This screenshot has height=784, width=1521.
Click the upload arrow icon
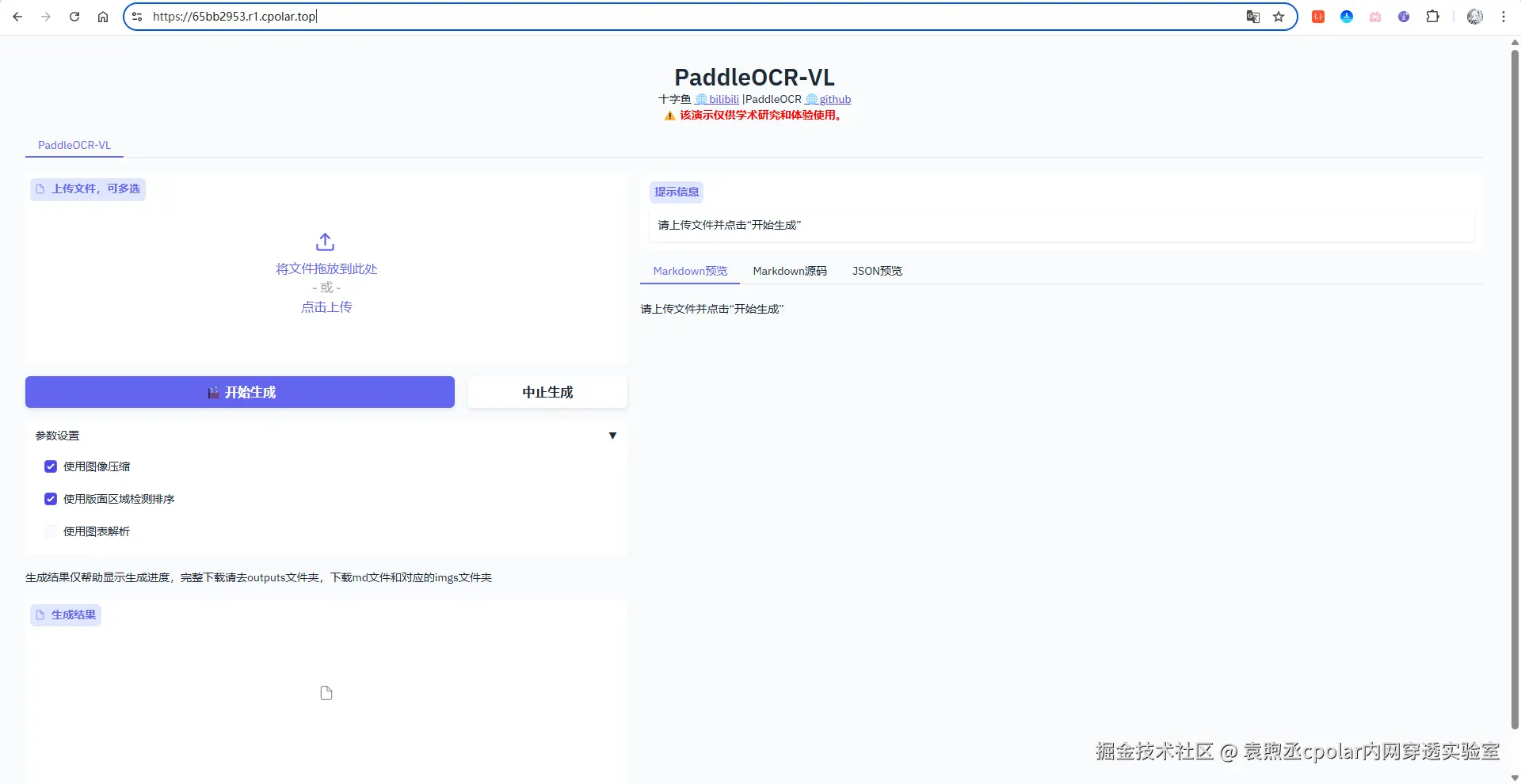pos(326,242)
